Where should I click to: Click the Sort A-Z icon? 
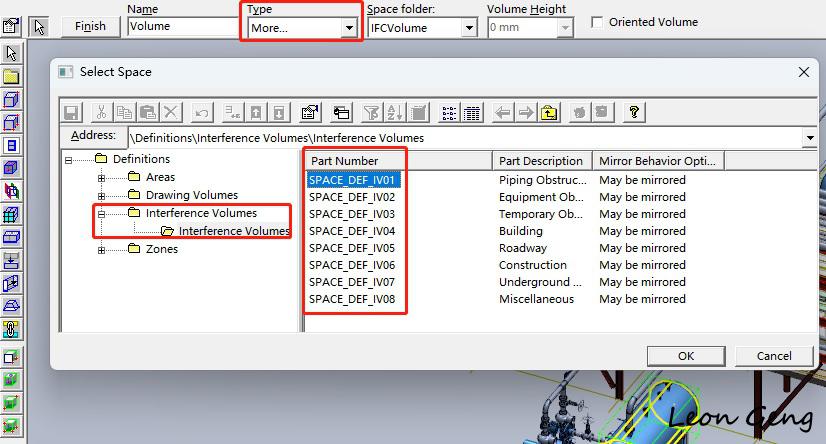(x=395, y=113)
